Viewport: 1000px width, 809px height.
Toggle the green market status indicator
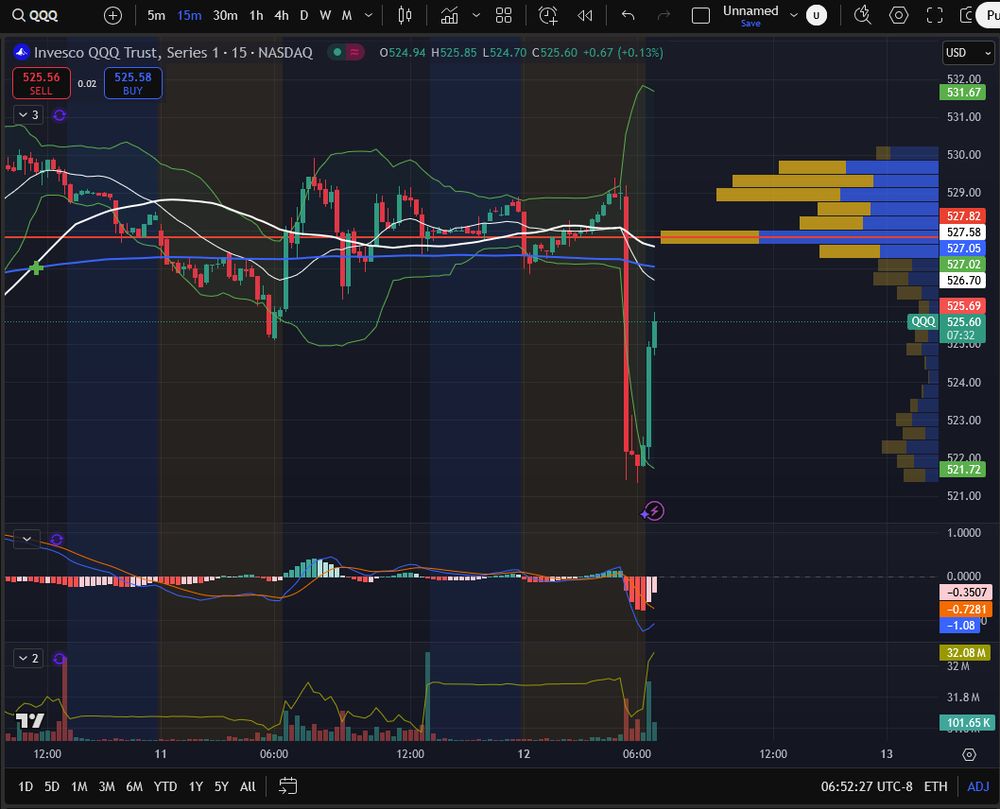pyautogui.click(x=337, y=52)
